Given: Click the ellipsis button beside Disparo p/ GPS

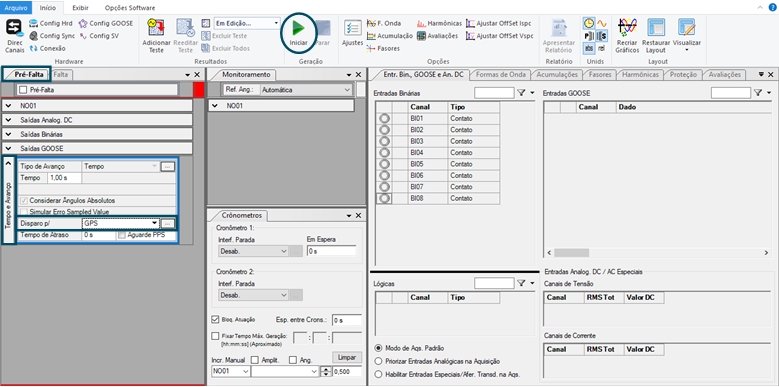Looking at the screenshot, I should tap(168, 223).
